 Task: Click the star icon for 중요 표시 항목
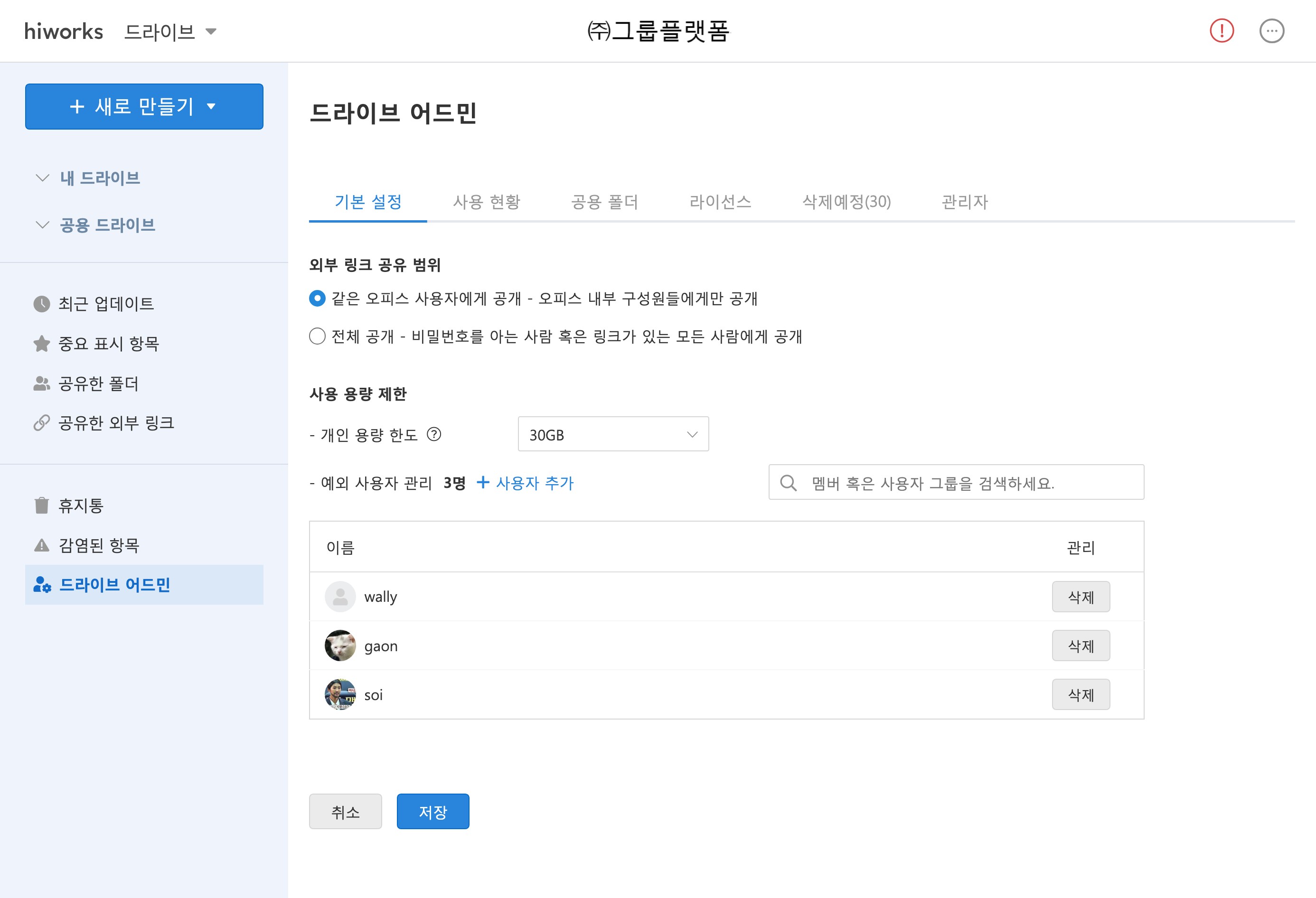(x=41, y=344)
